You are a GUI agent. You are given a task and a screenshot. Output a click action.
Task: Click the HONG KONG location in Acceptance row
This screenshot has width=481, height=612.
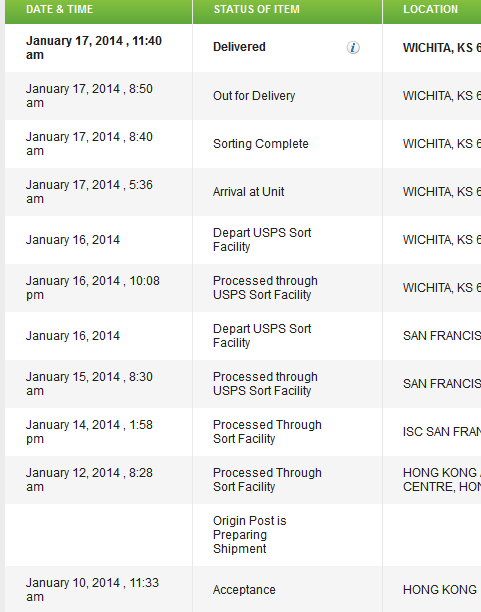[x=440, y=590]
